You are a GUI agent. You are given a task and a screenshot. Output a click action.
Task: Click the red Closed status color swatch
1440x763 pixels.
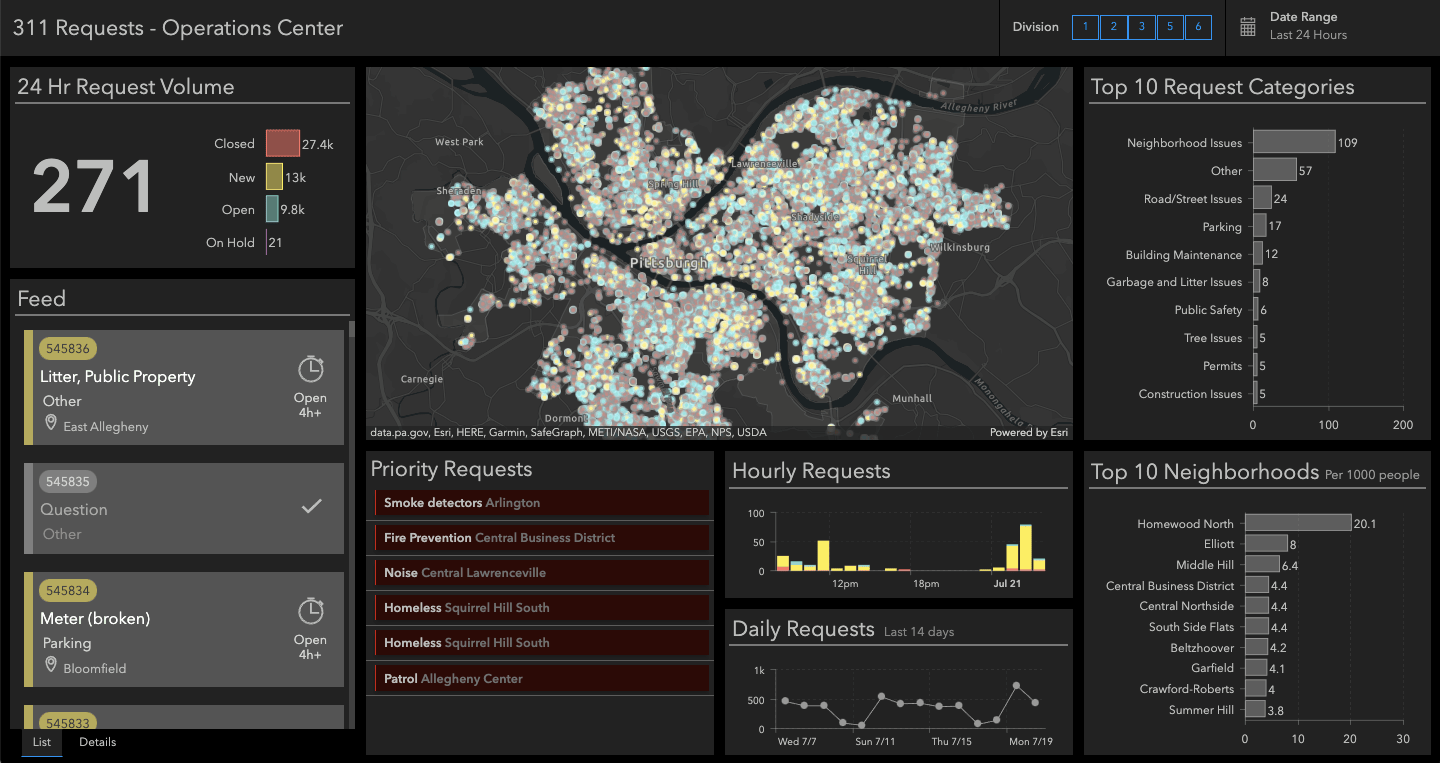[282, 143]
